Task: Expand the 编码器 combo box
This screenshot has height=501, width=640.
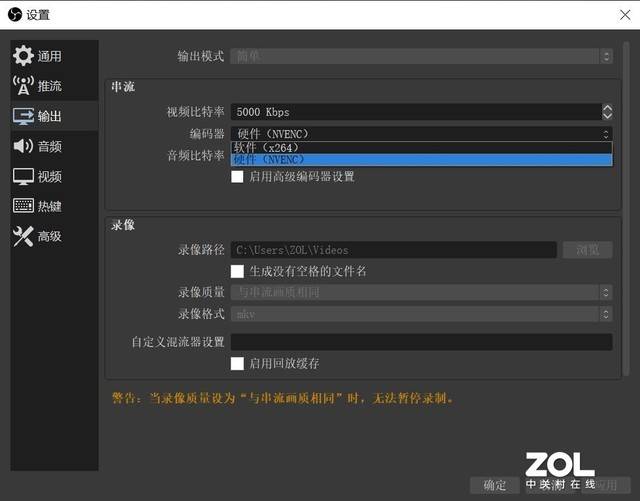Action: tap(421, 134)
